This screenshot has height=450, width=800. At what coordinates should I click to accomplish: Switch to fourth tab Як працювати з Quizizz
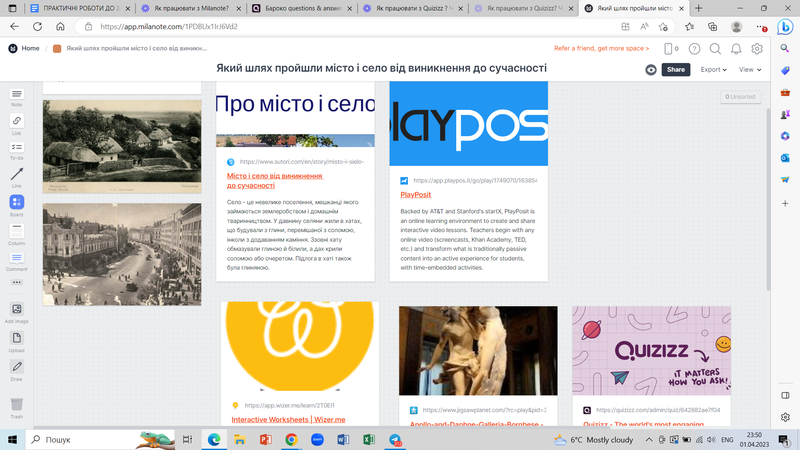point(413,8)
